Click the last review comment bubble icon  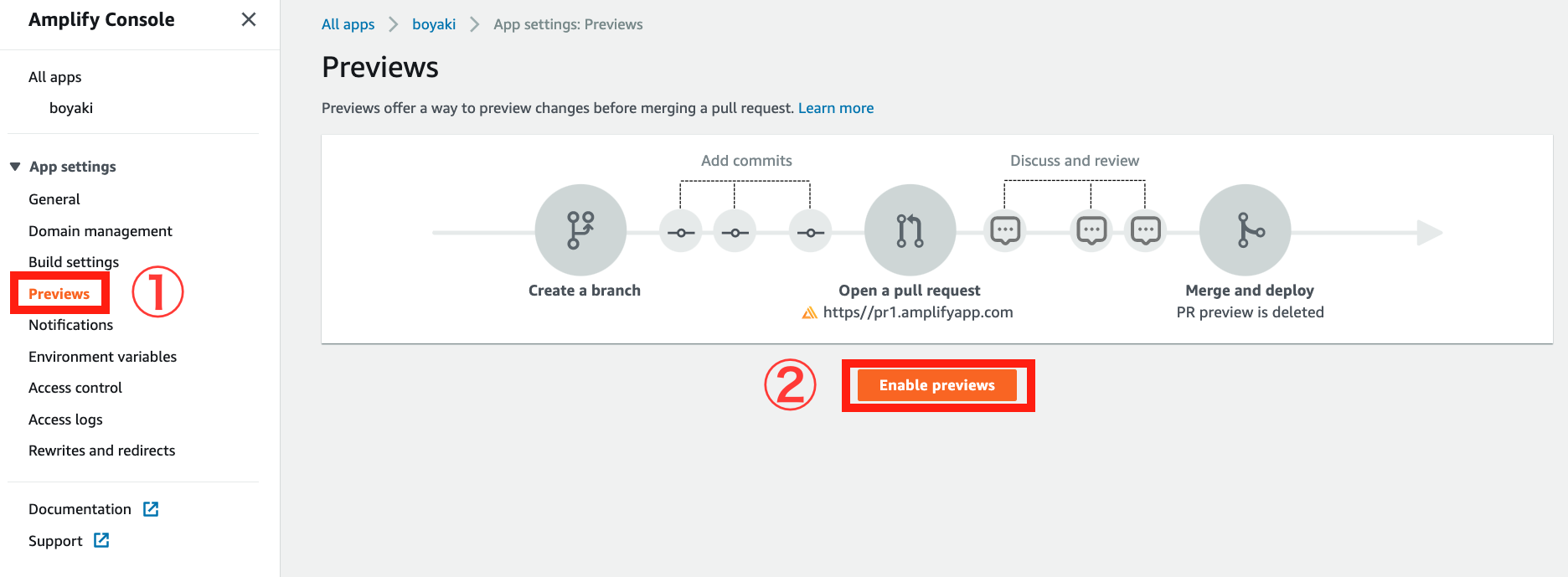coord(1145,230)
